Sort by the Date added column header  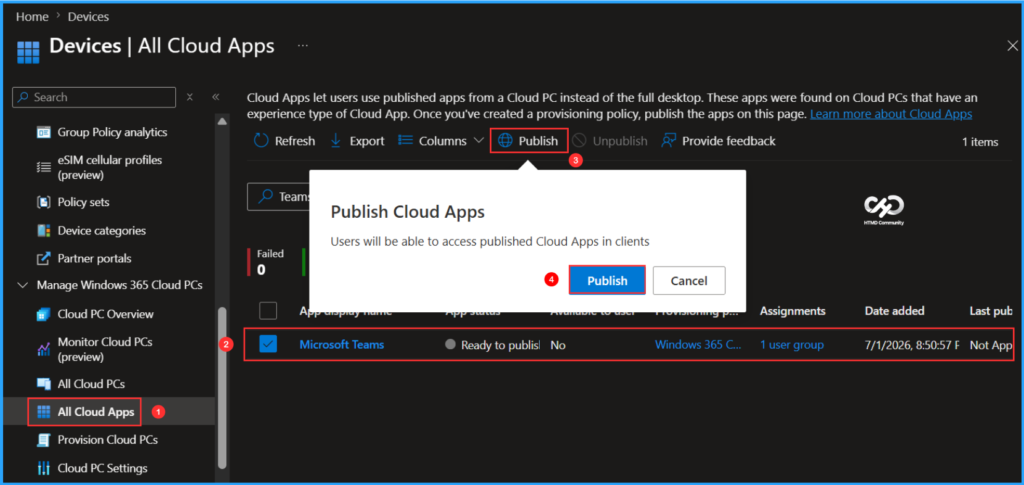(894, 311)
